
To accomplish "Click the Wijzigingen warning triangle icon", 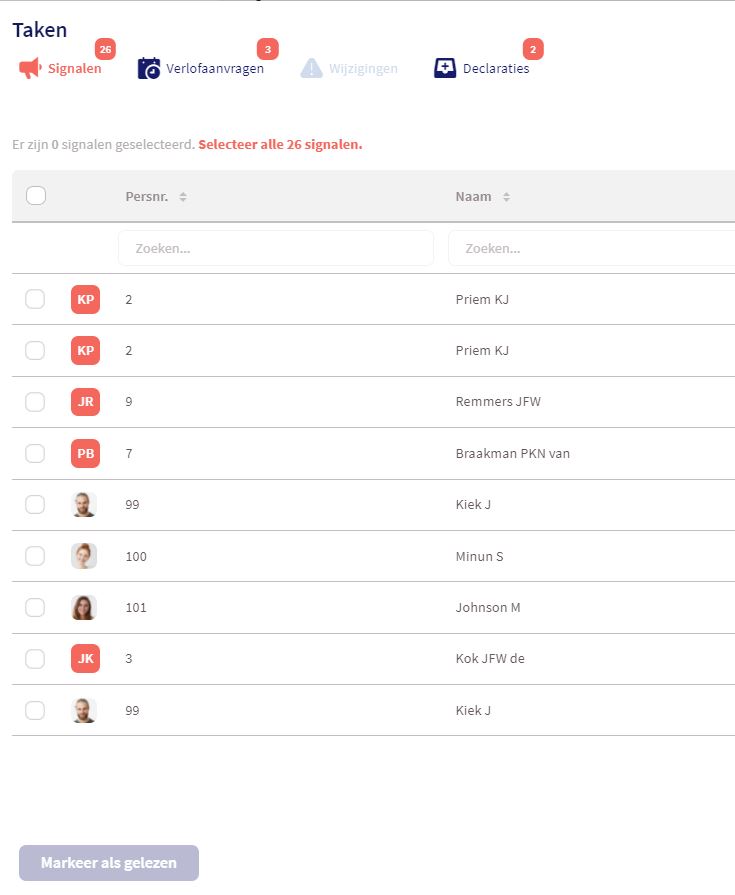I will (312, 69).
